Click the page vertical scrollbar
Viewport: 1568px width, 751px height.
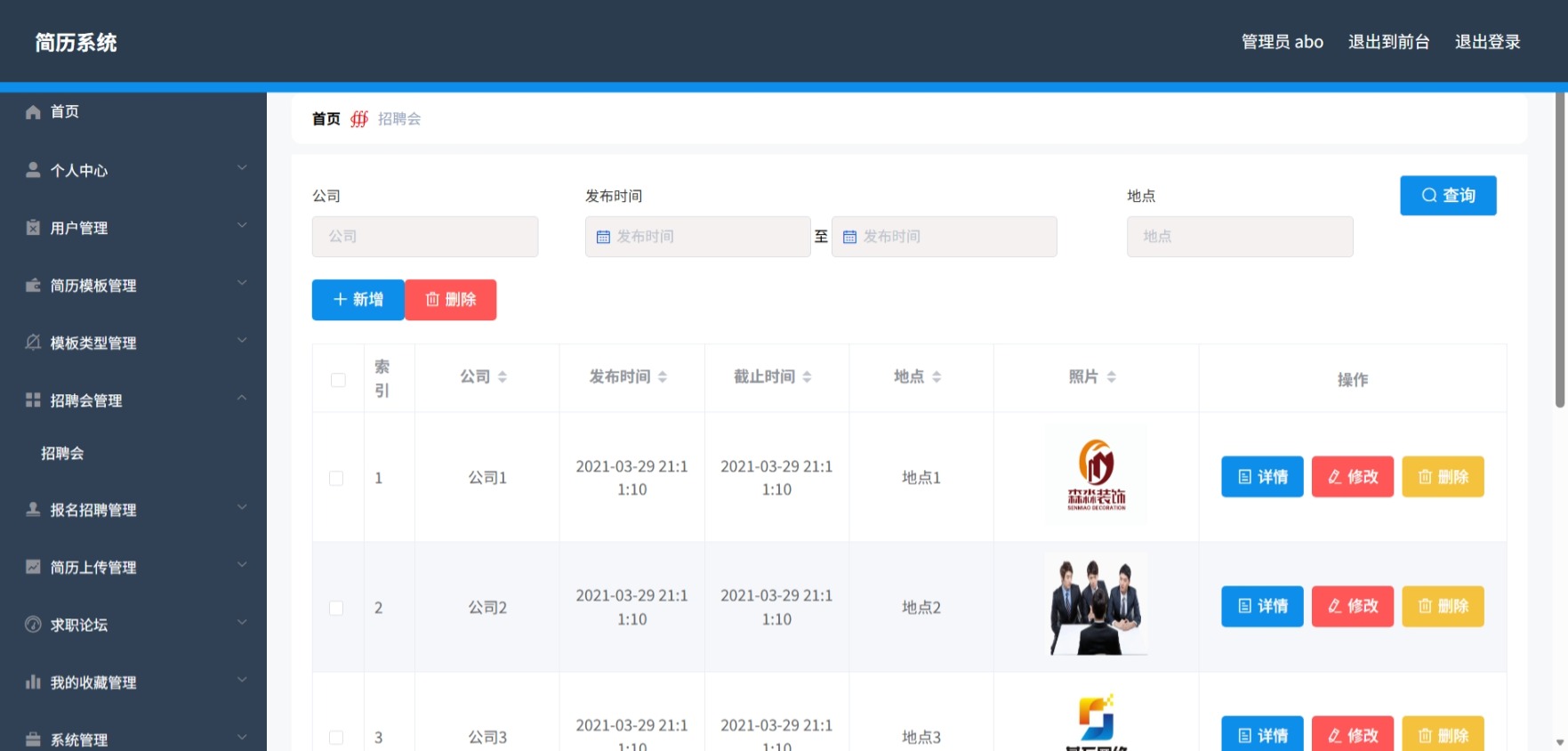[1560, 249]
